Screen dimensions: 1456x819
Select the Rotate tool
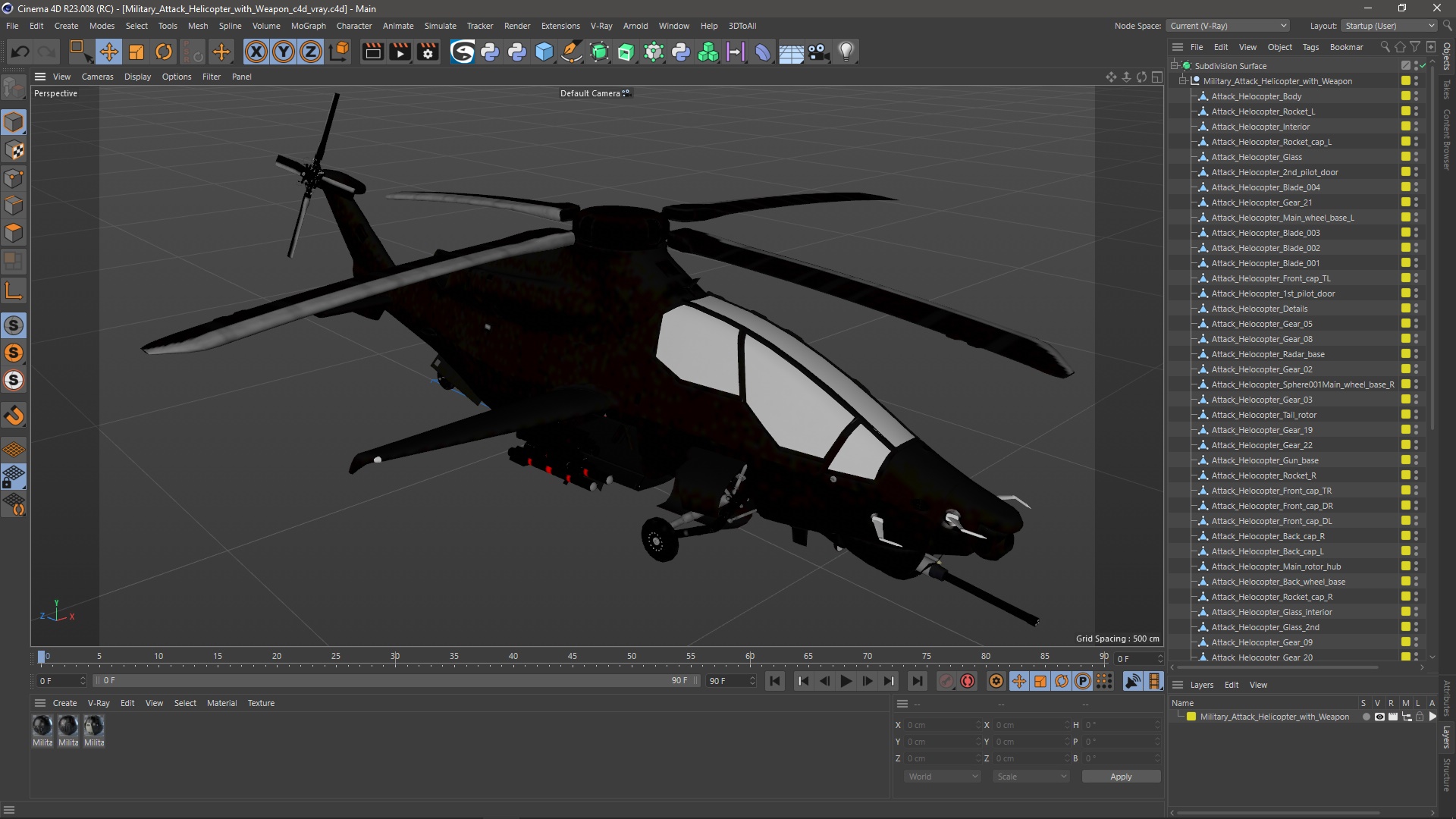(x=164, y=52)
